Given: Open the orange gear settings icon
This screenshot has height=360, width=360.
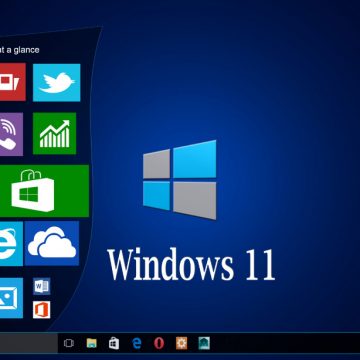Looking at the screenshot, I should point(181,343).
